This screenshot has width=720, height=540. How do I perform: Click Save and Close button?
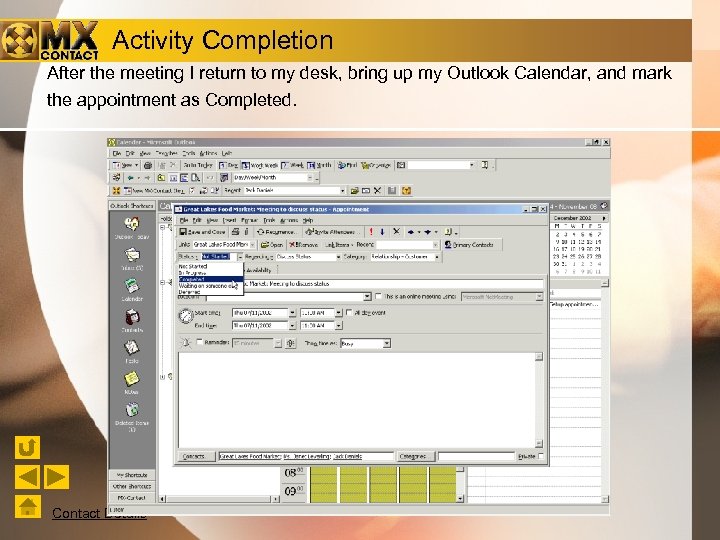[x=202, y=232]
